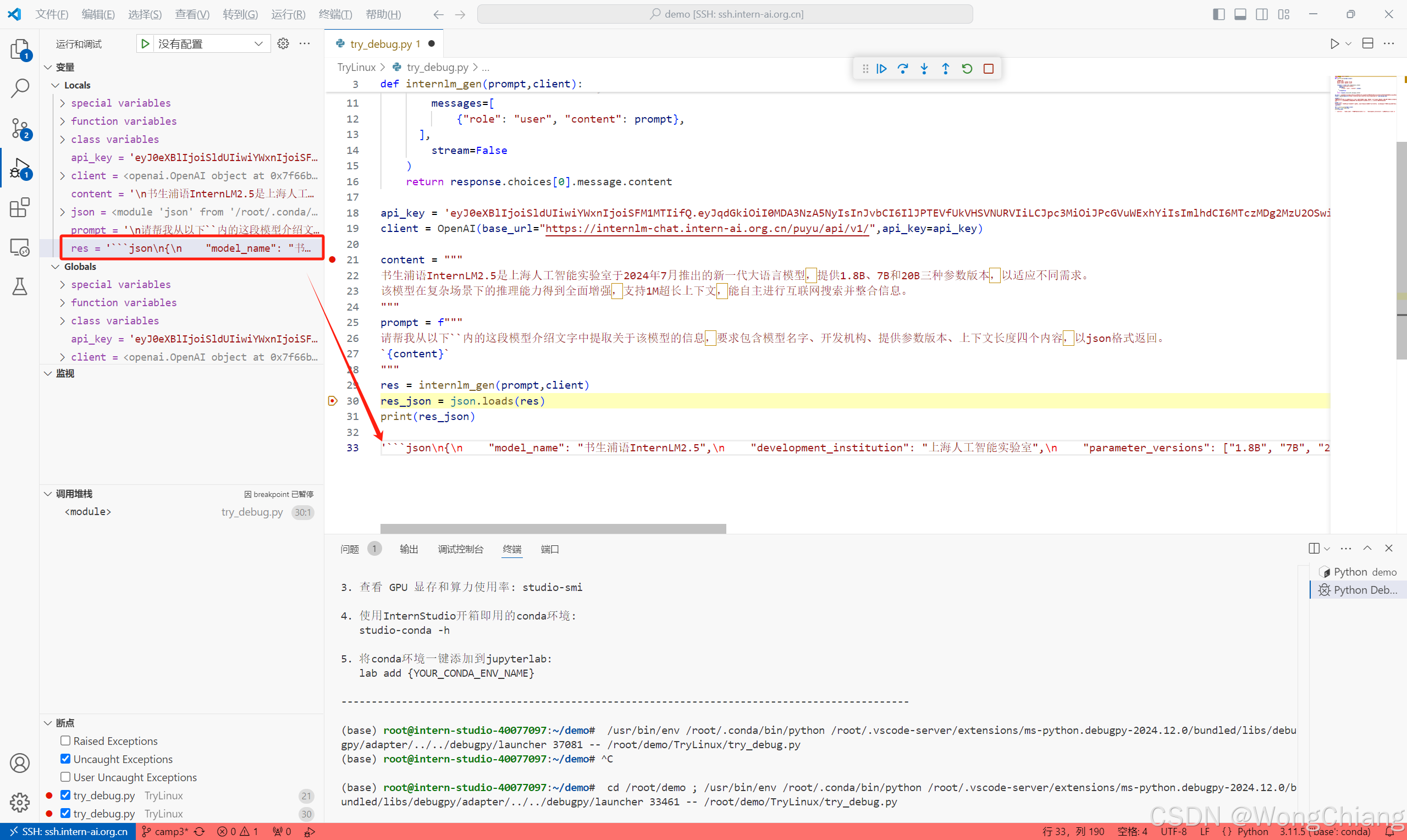This screenshot has width=1407, height=840.
Task: Open the 终端(T) menu in menu bar
Action: point(335,14)
